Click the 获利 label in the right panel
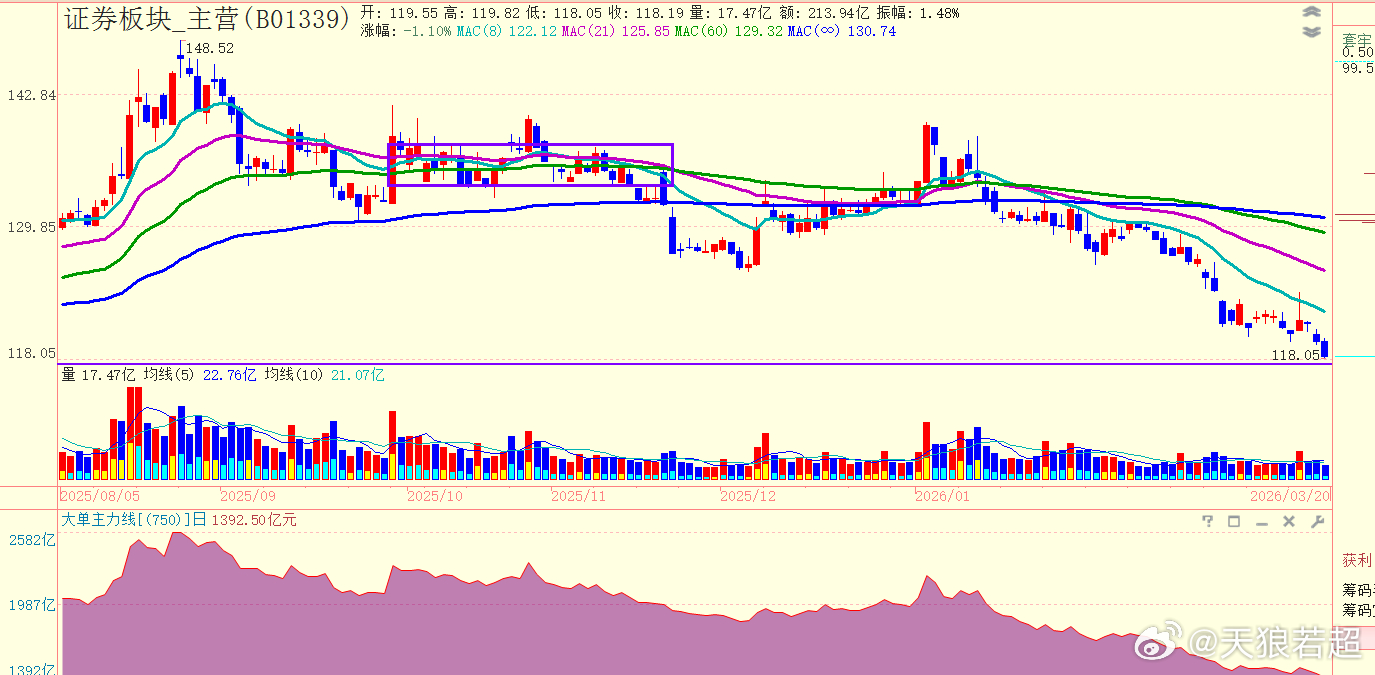Image resolution: width=1375 pixels, height=675 pixels. pos(1357,560)
